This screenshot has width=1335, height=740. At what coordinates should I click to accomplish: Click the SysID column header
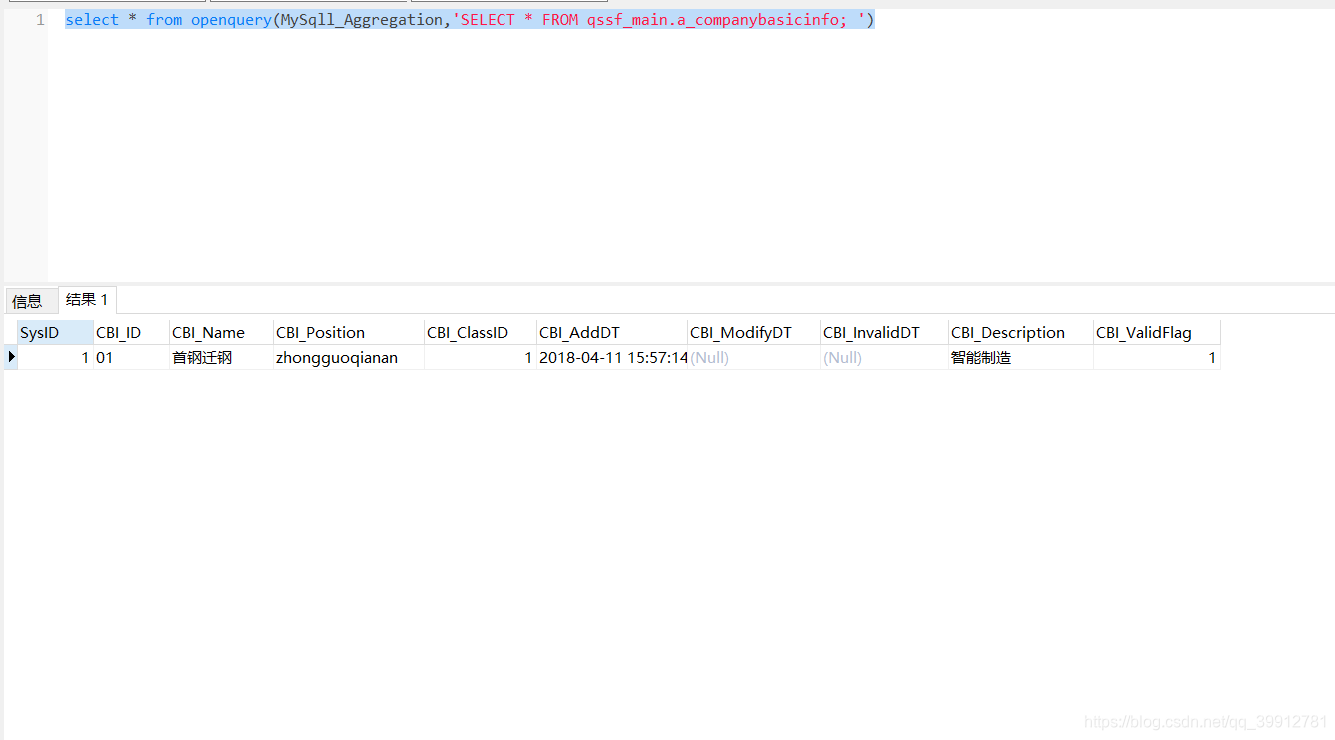click(x=38, y=331)
